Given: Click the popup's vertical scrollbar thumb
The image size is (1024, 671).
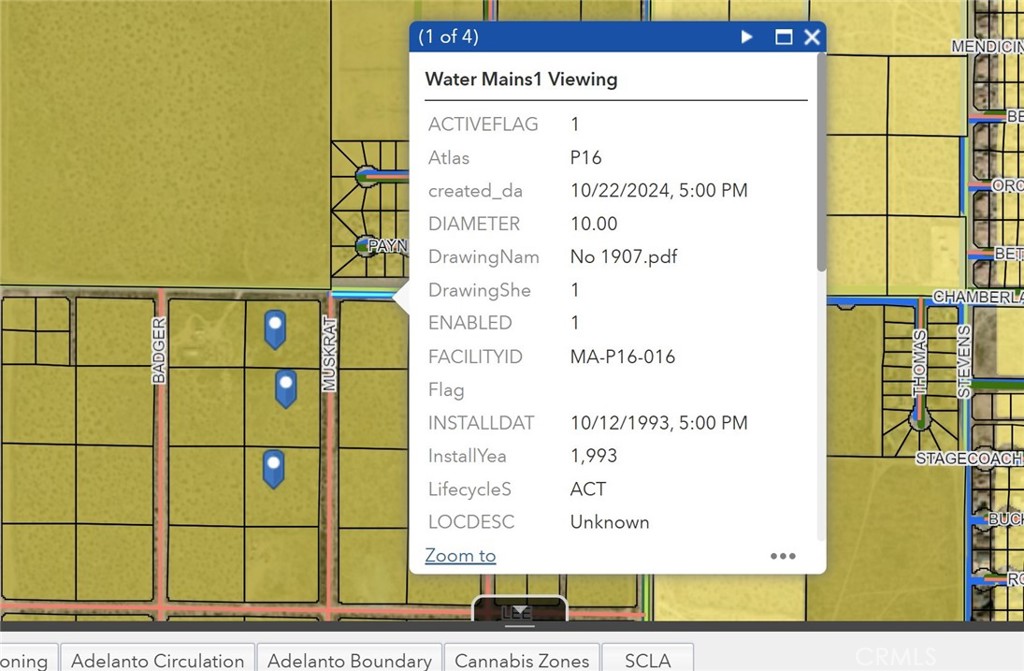Looking at the screenshot, I should point(821,162).
